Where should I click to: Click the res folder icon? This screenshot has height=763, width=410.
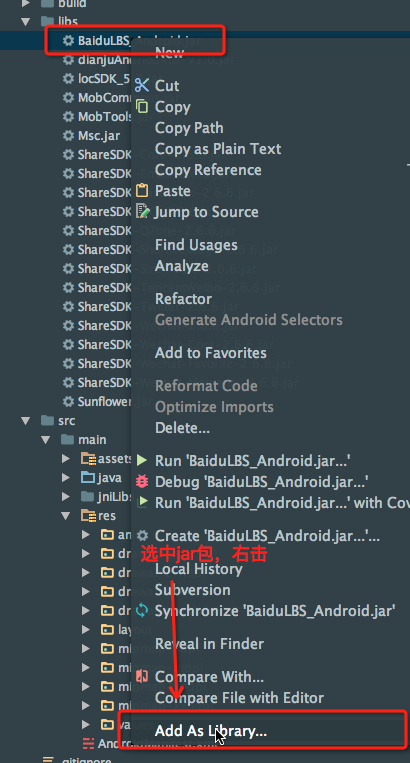pyautogui.click(x=88, y=515)
